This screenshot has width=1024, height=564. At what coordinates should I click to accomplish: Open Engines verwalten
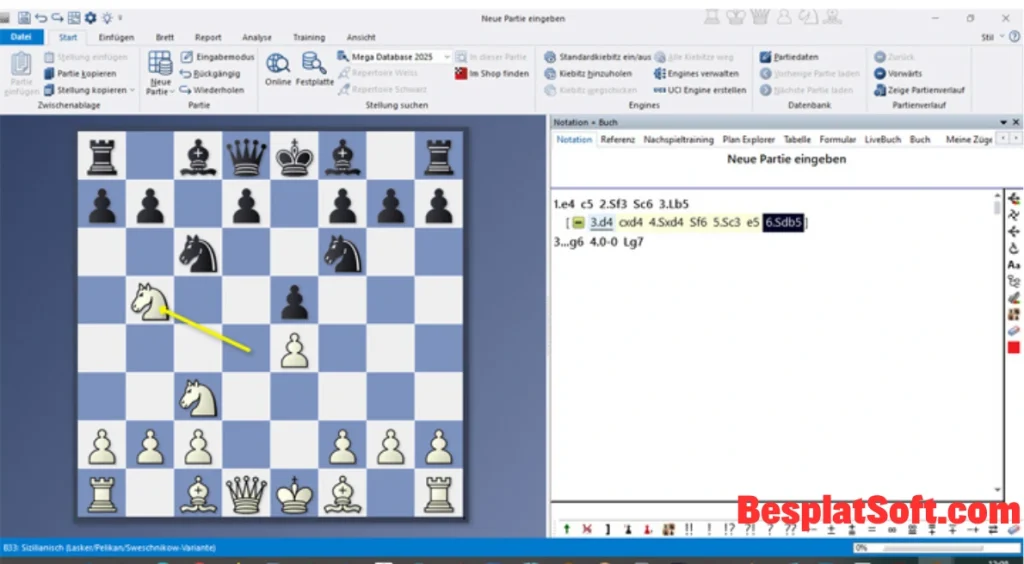pos(696,74)
